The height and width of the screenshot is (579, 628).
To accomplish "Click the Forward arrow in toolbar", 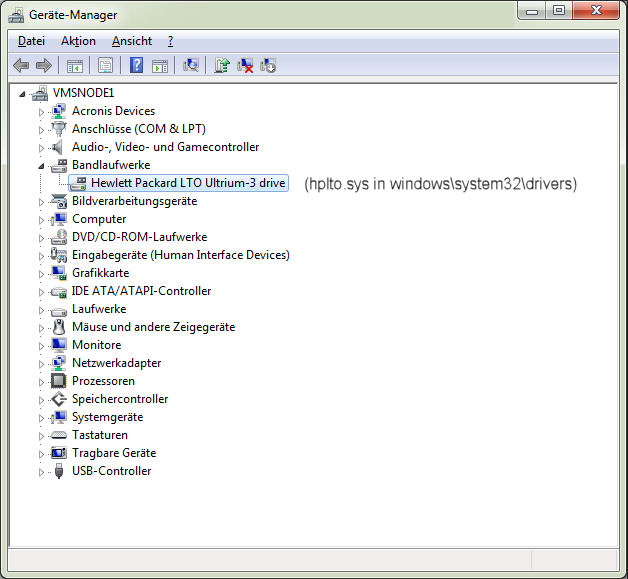I will click(x=43, y=66).
